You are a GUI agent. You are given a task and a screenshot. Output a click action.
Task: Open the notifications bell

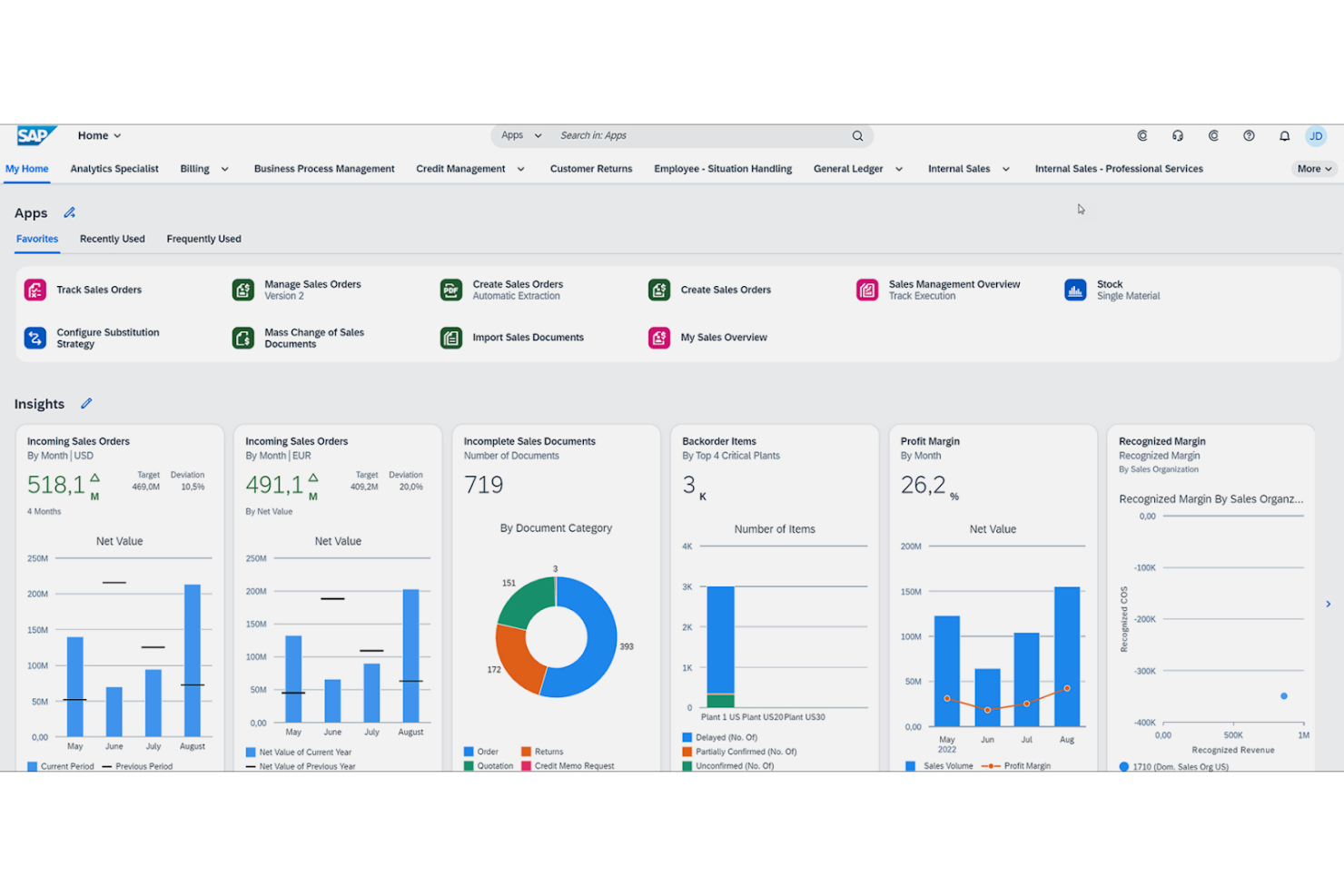tap(1284, 136)
